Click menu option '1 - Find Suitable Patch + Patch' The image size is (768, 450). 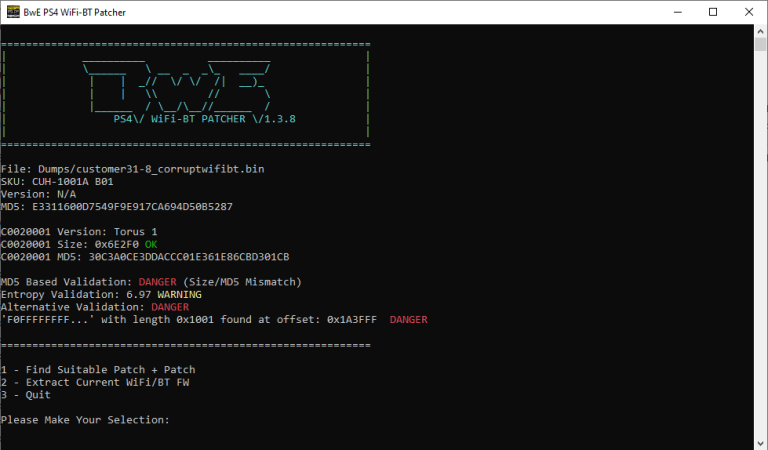tap(98, 370)
